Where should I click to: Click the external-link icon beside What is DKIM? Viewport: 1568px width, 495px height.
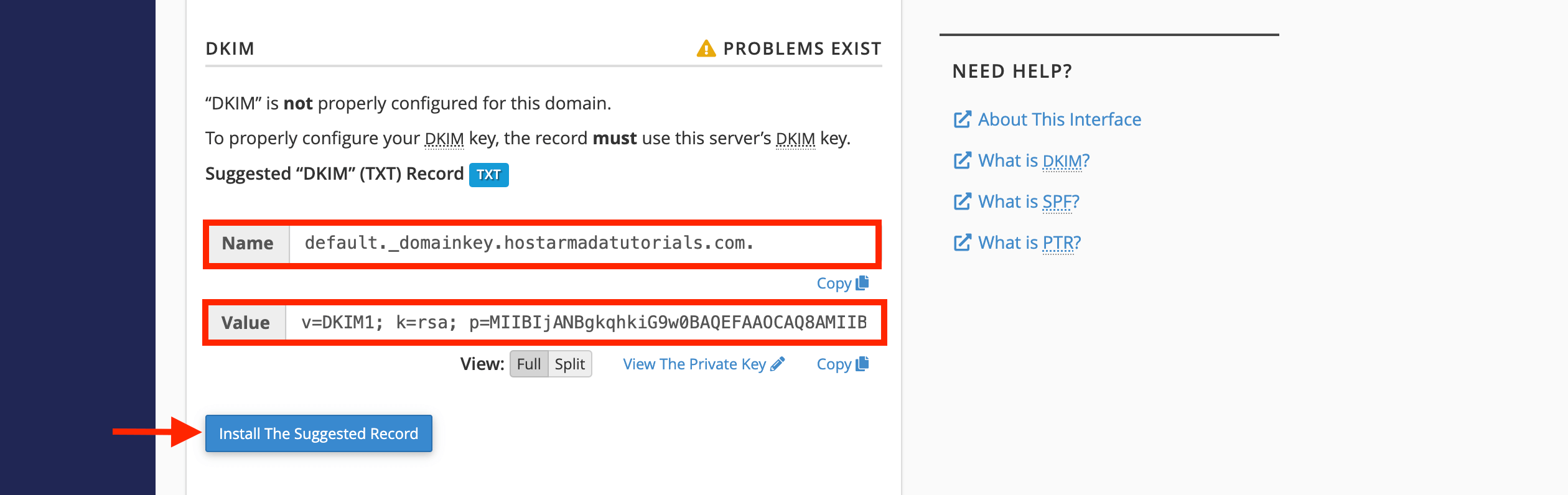tap(962, 160)
